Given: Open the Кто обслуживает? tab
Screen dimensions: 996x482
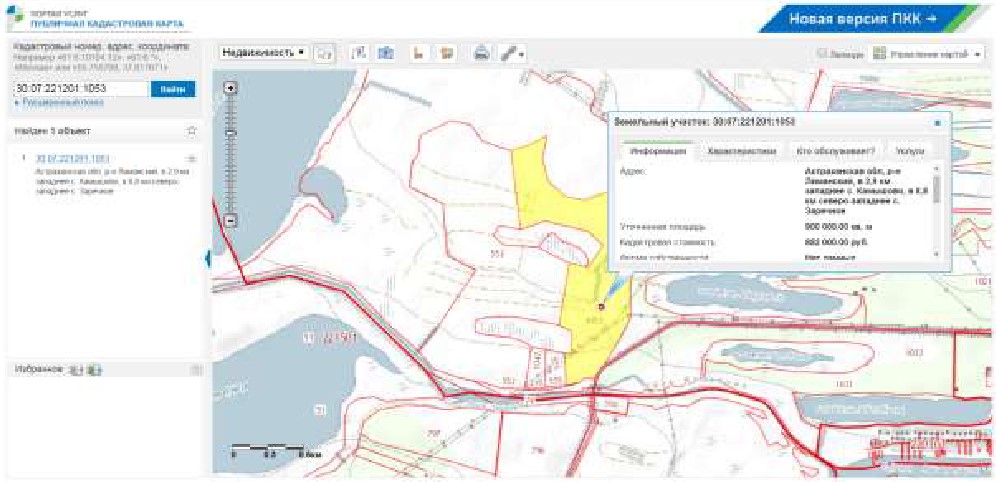Looking at the screenshot, I should click(x=835, y=152).
